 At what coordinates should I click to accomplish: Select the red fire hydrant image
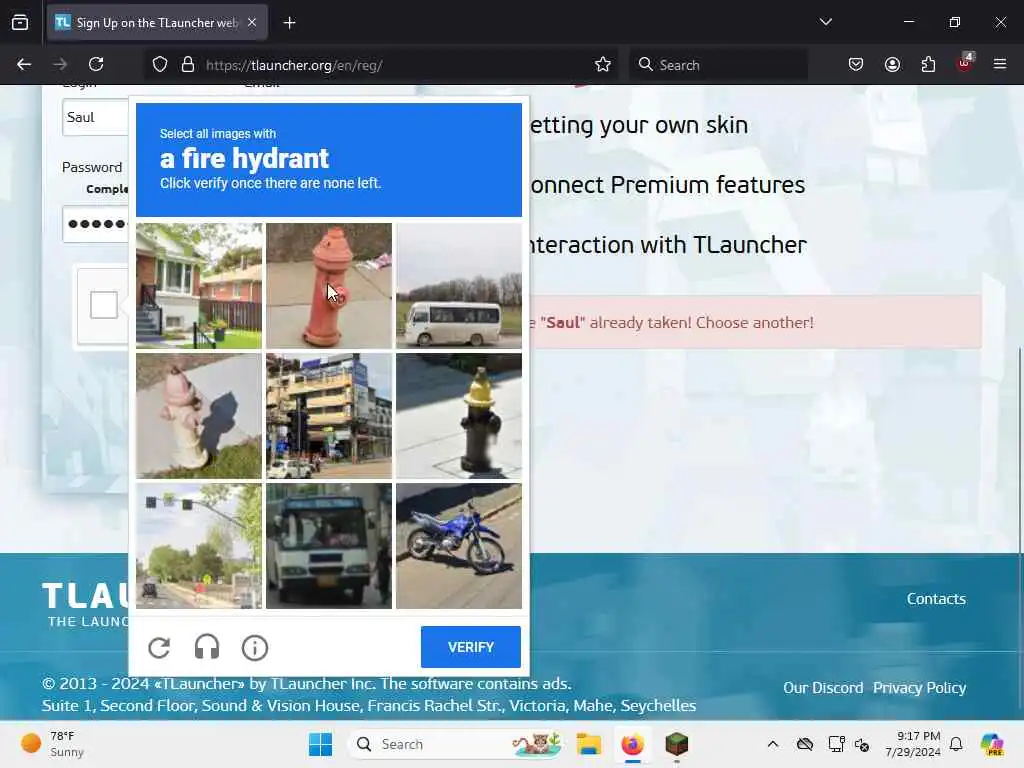(x=329, y=286)
